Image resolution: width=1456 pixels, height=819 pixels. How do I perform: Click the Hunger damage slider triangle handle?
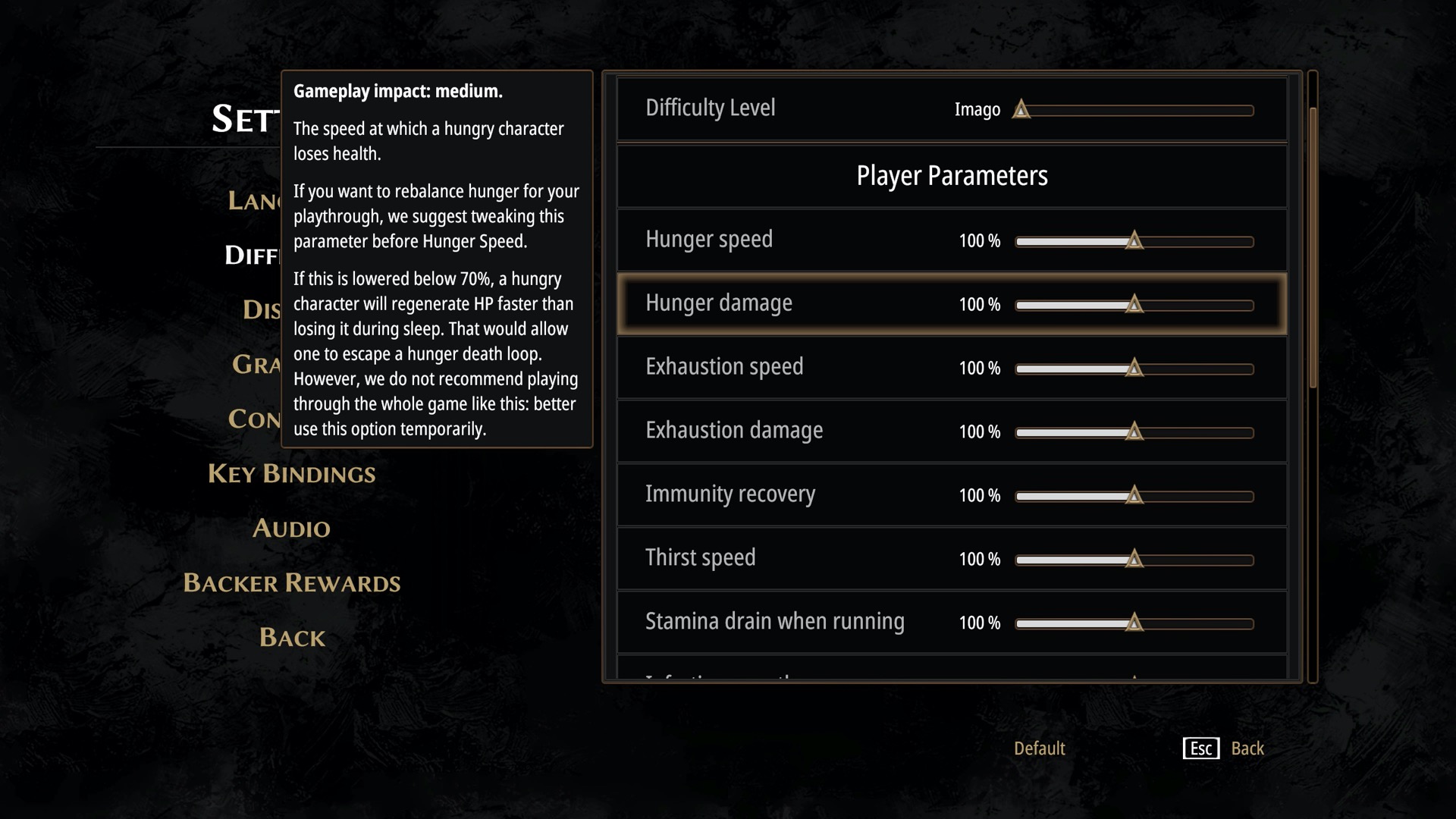[1134, 304]
